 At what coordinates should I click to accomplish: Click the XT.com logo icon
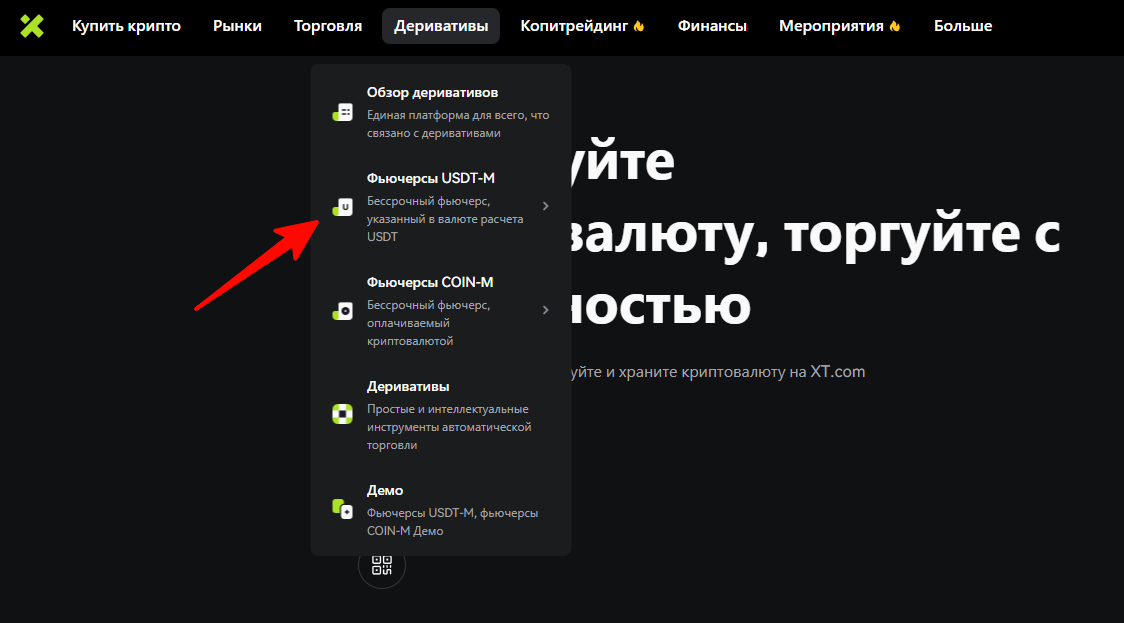point(32,26)
